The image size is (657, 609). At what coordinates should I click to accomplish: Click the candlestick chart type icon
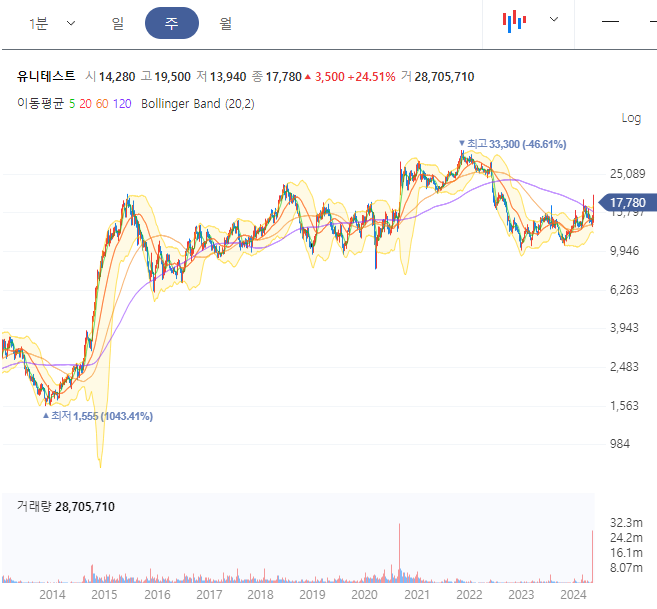coord(514,21)
